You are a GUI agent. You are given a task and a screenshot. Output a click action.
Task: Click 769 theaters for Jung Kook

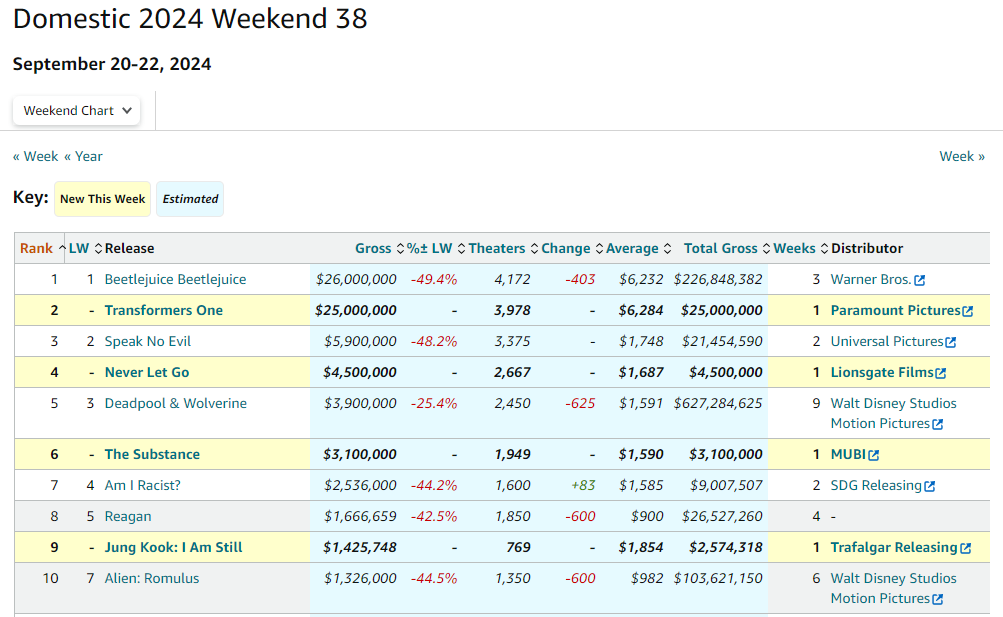(518, 547)
